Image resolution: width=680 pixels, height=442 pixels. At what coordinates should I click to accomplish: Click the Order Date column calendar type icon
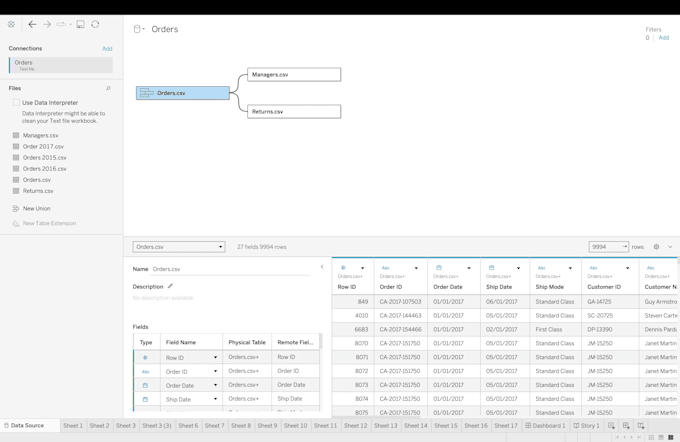coord(438,268)
